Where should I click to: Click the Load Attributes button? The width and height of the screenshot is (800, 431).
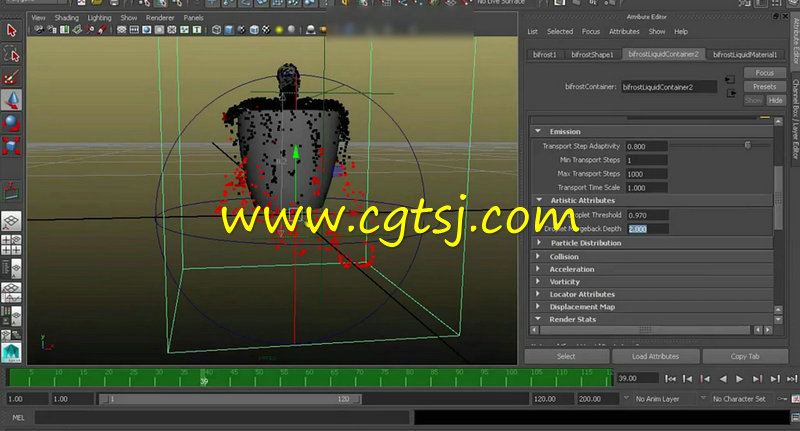(x=655, y=357)
